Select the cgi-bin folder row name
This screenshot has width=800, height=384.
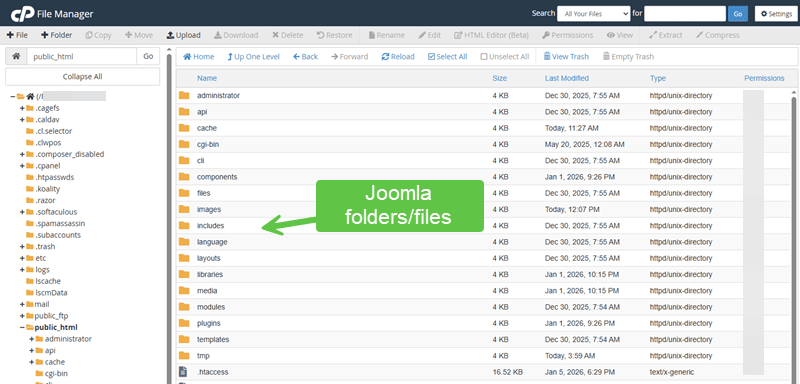pos(208,144)
